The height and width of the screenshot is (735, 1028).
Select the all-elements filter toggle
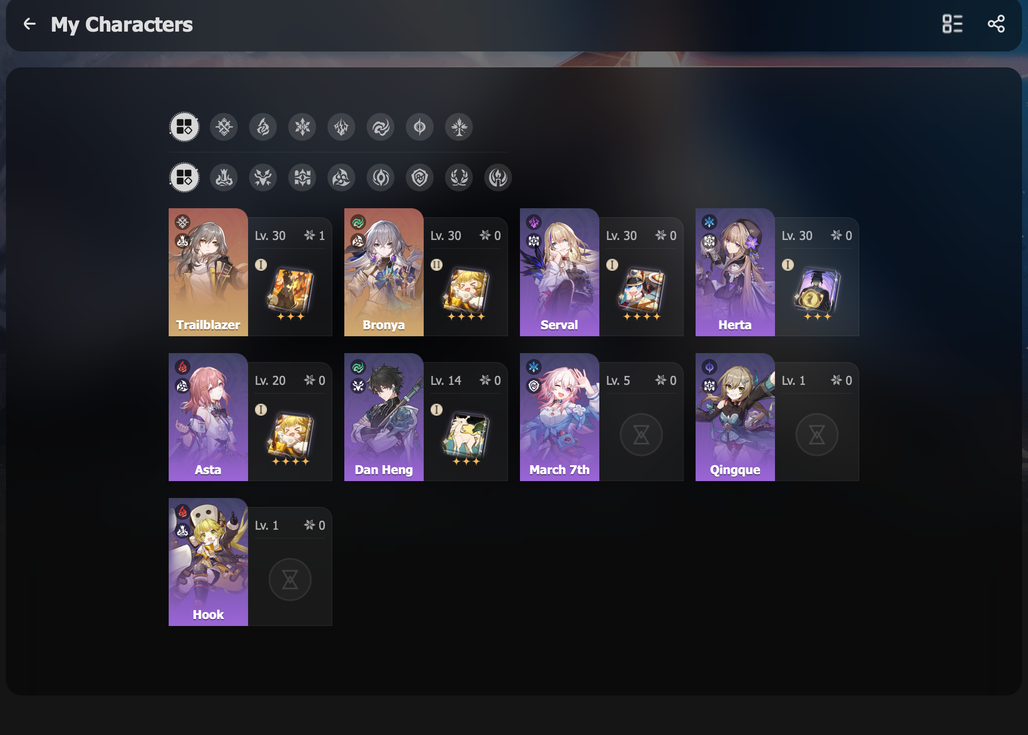tap(184, 127)
